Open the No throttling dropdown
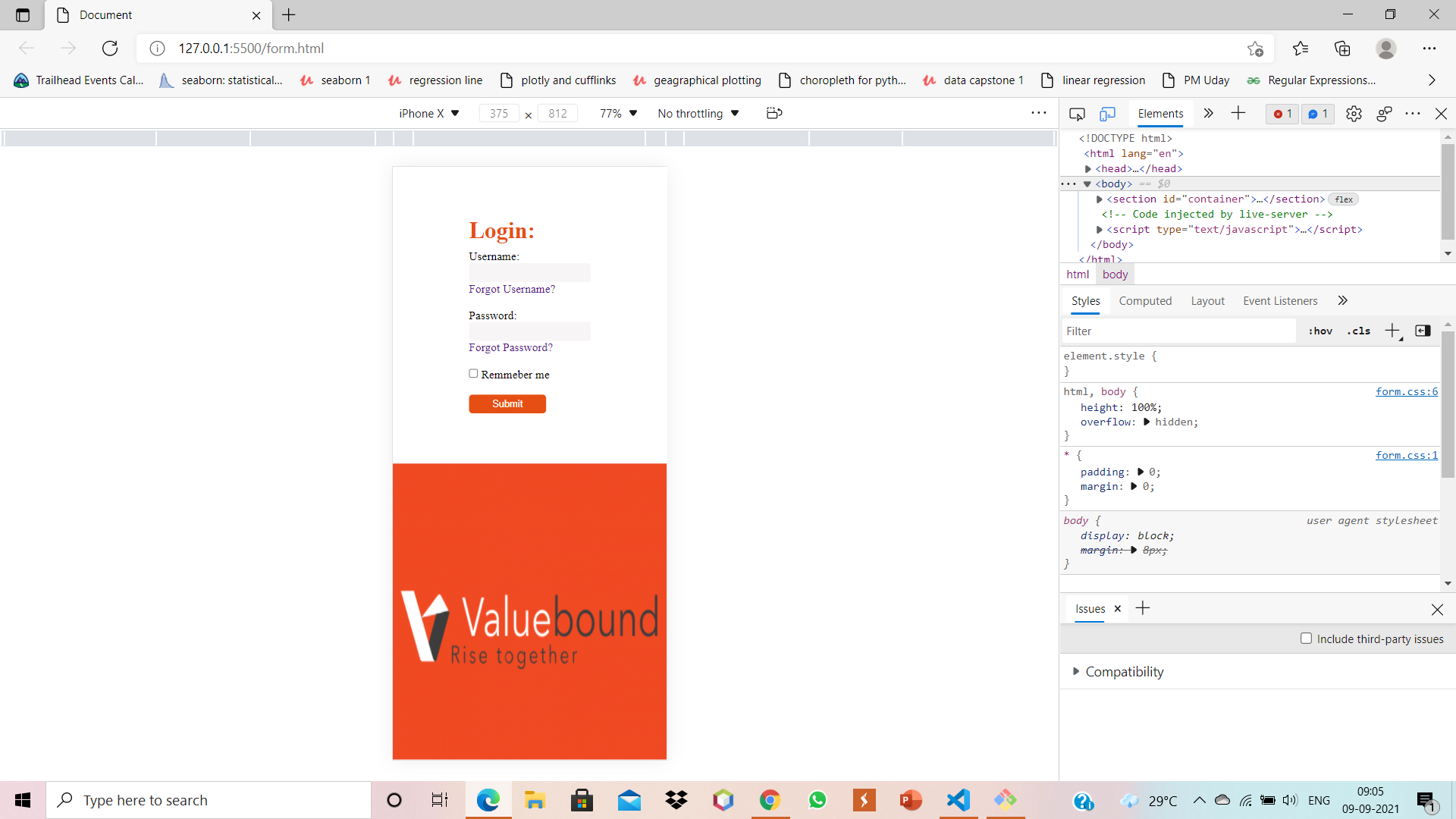The width and height of the screenshot is (1456, 819). [x=697, y=113]
